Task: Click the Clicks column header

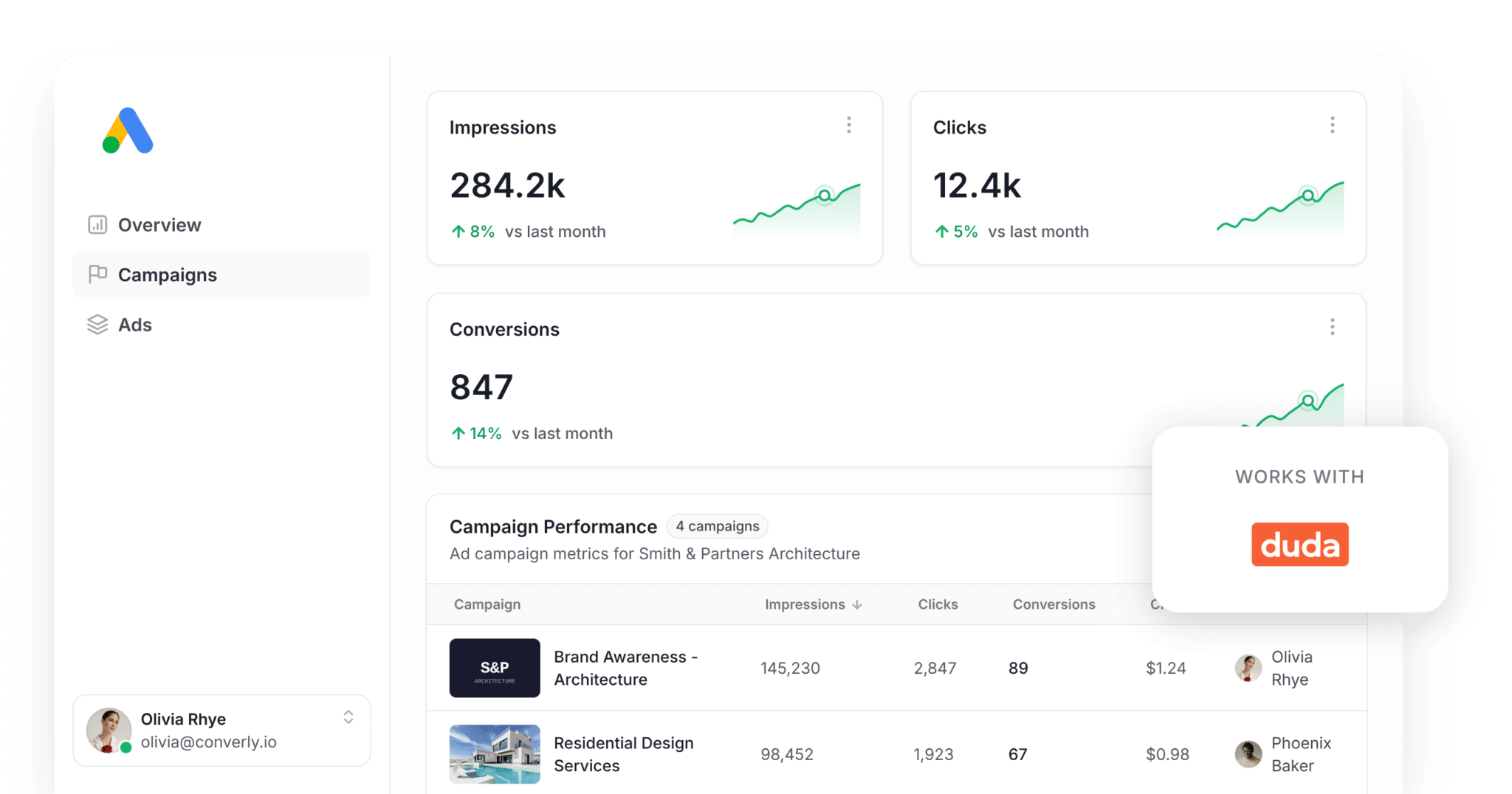Action: (938, 604)
